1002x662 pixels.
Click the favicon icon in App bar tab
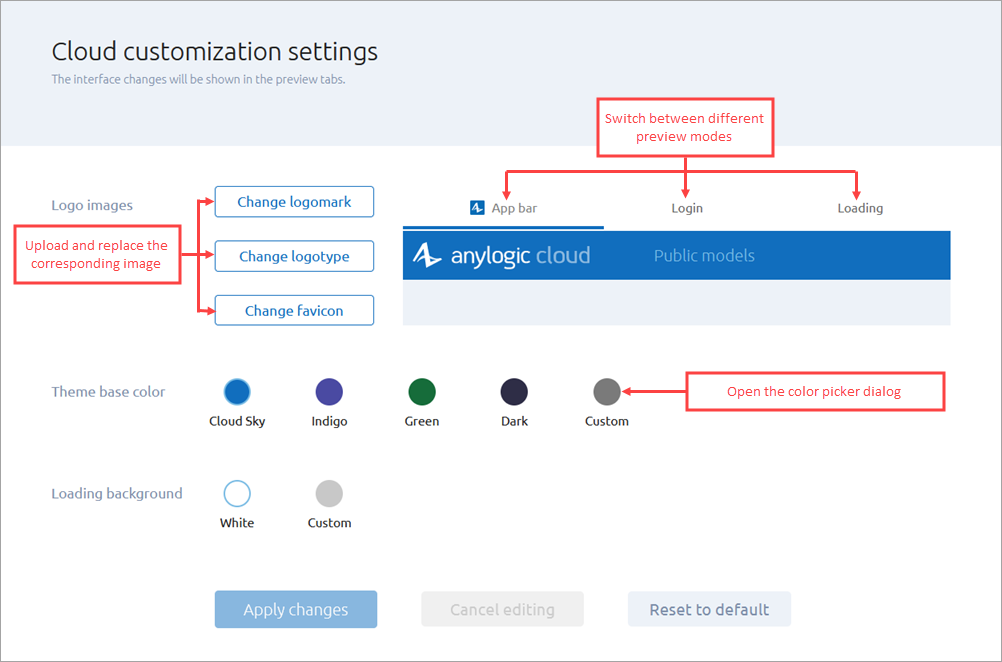[477, 208]
